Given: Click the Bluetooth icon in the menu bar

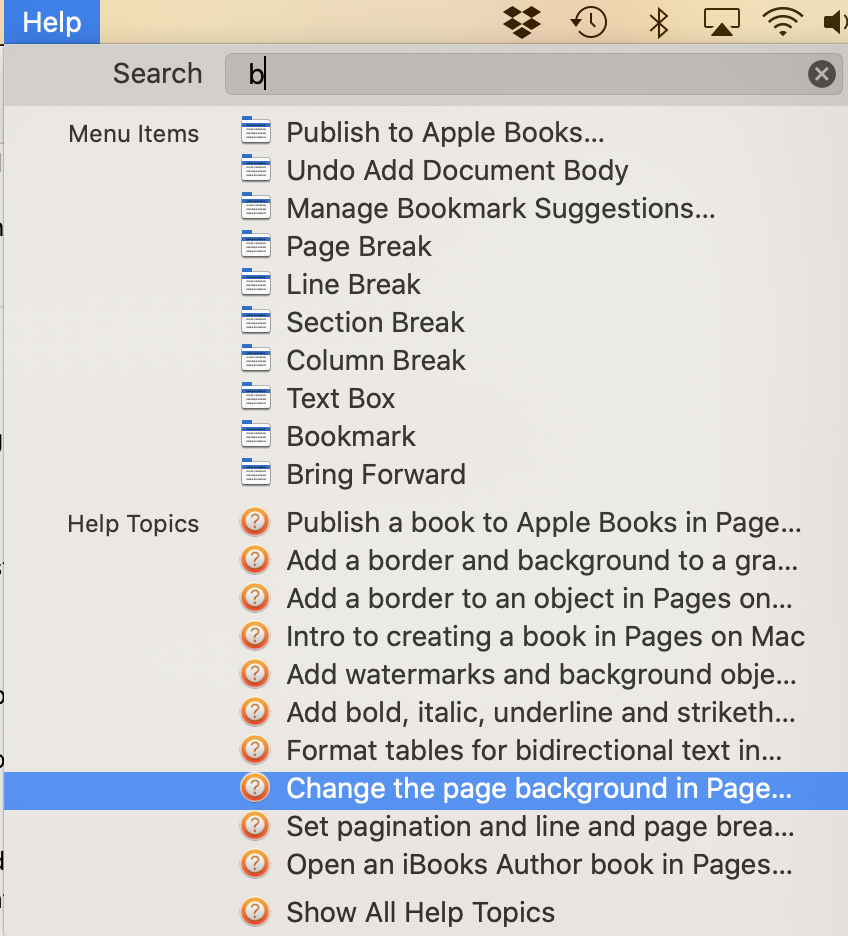Looking at the screenshot, I should click(x=659, y=23).
